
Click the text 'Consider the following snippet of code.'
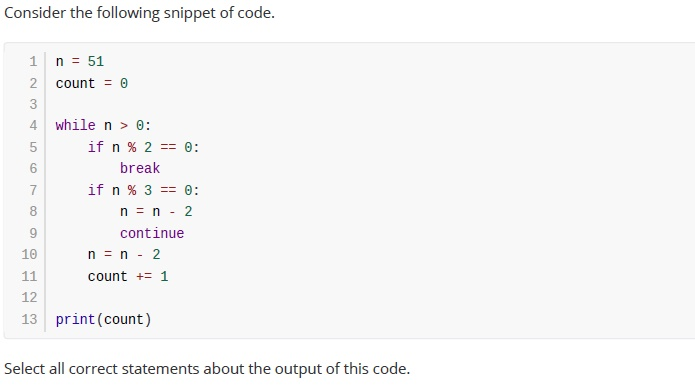click(x=139, y=13)
